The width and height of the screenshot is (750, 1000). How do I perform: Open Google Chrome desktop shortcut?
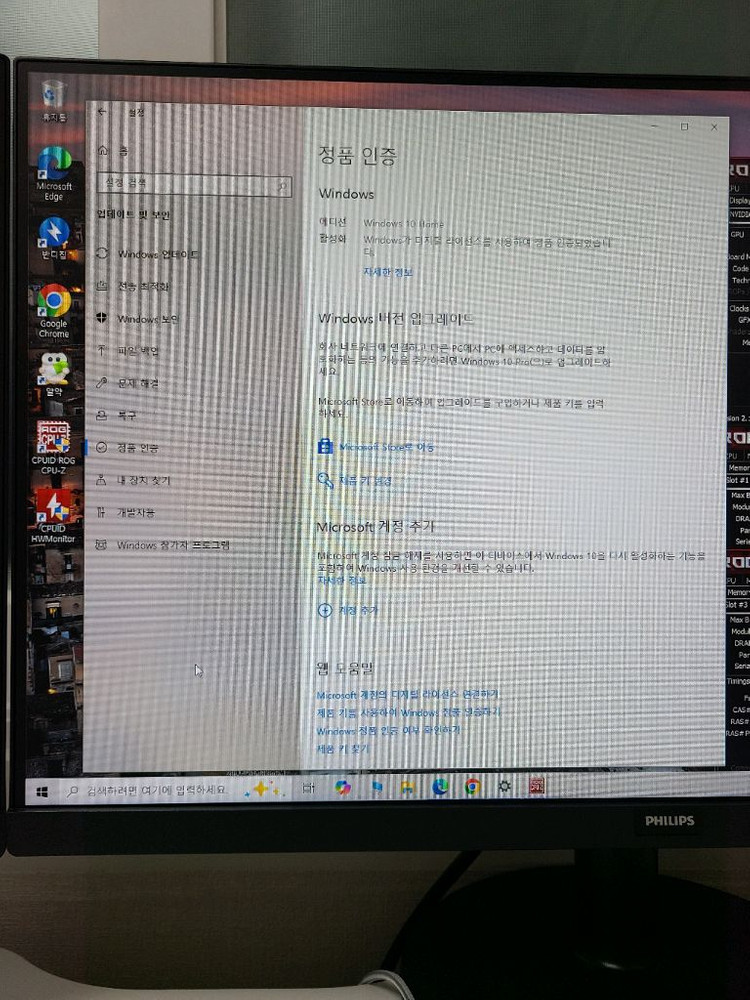(x=54, y=311)
